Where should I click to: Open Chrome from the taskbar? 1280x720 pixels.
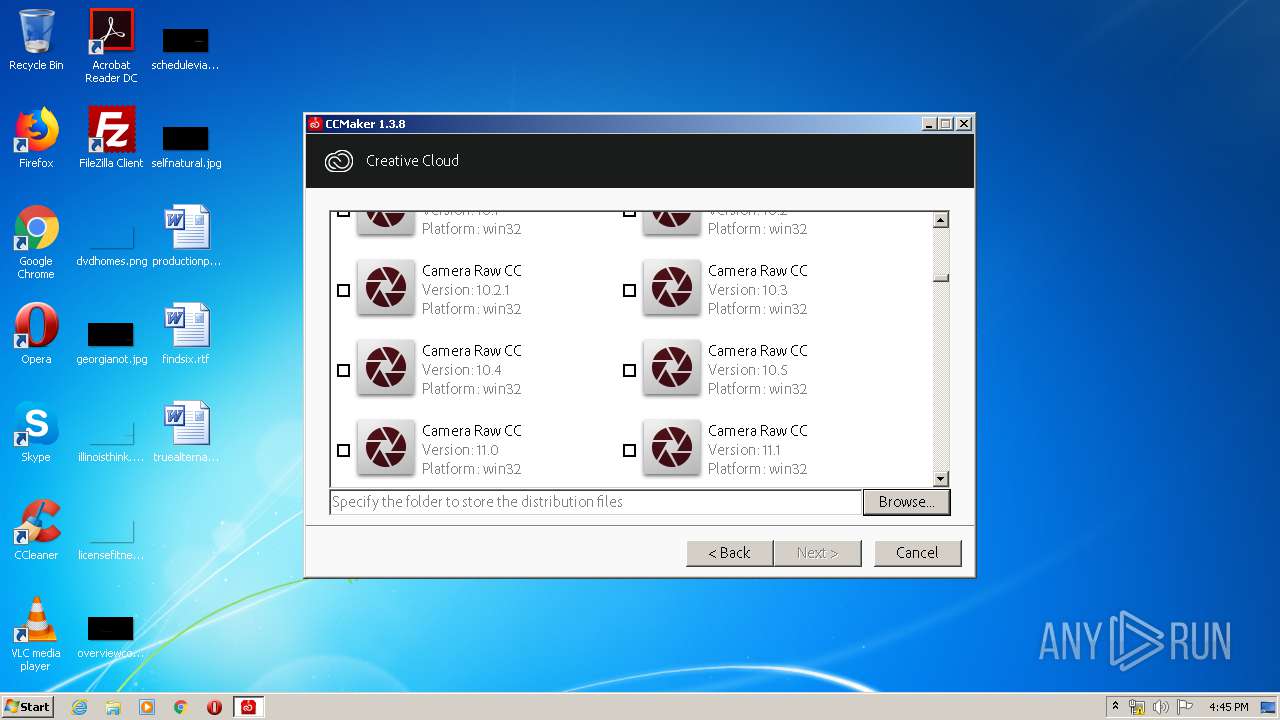[x=181, y=707]
